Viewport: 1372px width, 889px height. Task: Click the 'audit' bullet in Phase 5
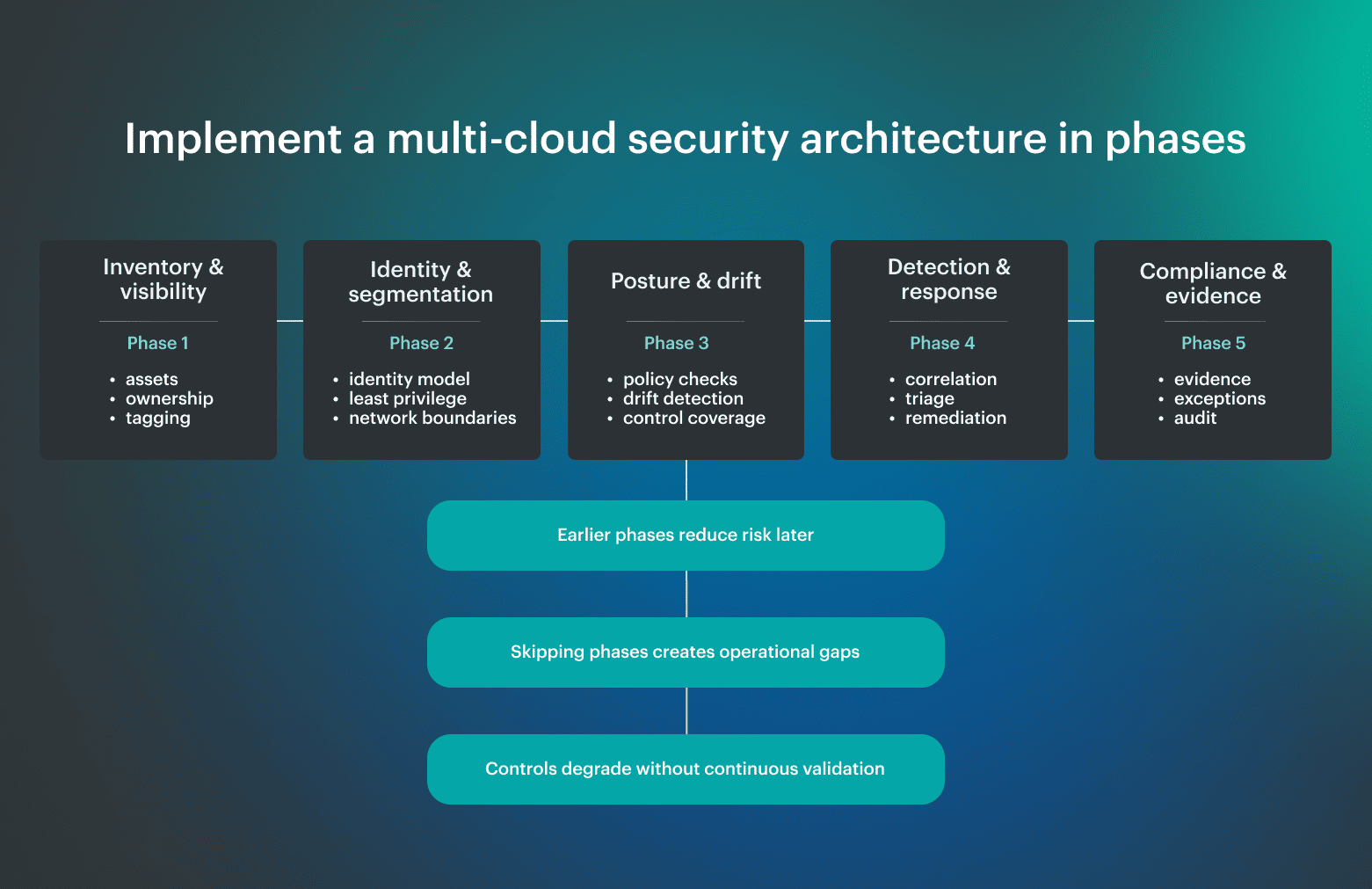point(1194,418)
